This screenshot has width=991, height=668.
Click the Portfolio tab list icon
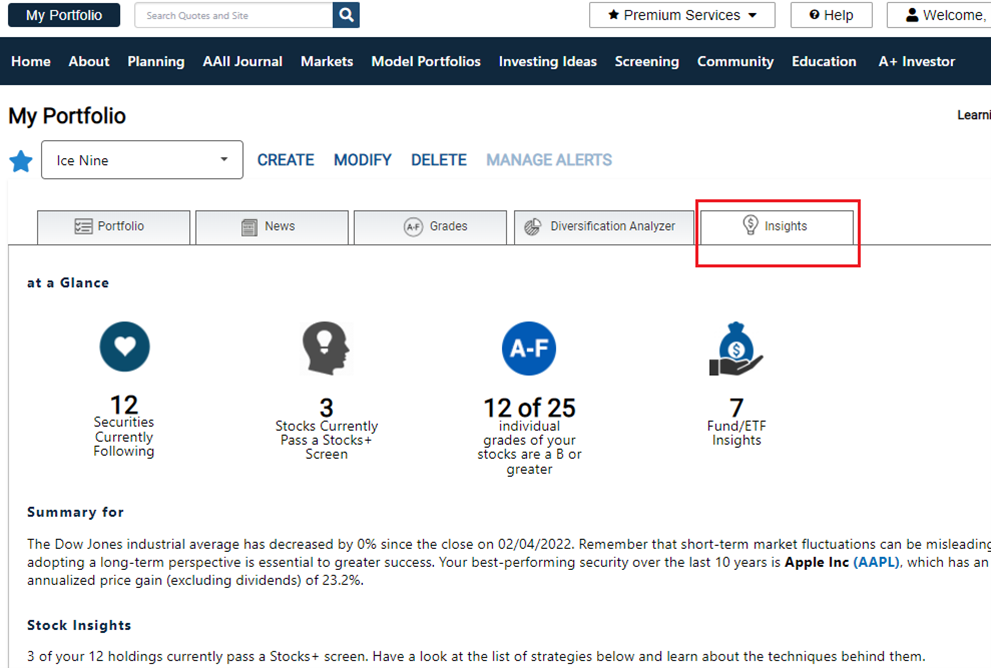coord(83,226)
